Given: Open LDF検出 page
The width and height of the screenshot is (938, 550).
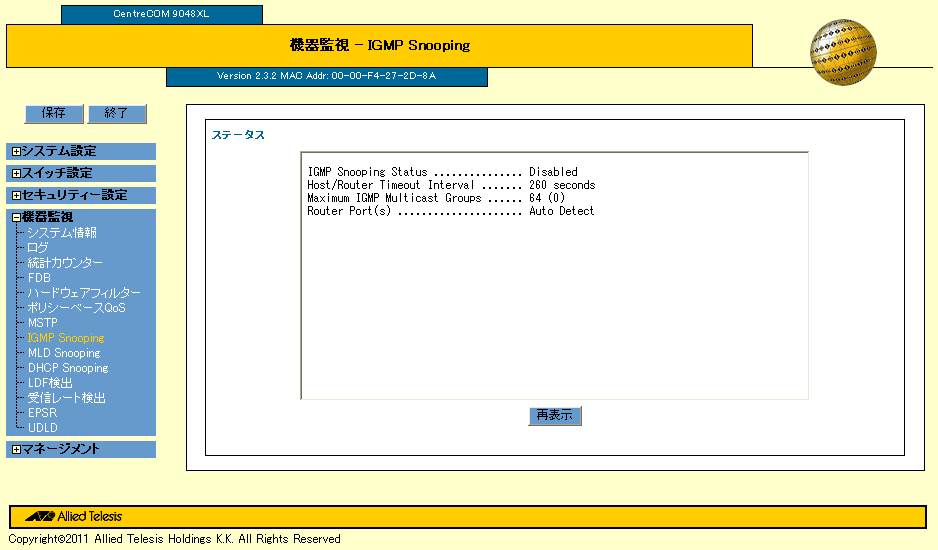Looking at the screenshot, I should point(50,383).
